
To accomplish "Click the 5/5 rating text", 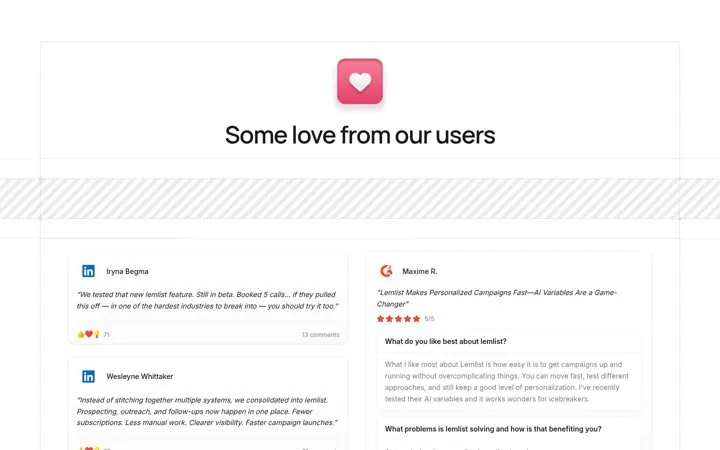I will [x=429, y=319].
